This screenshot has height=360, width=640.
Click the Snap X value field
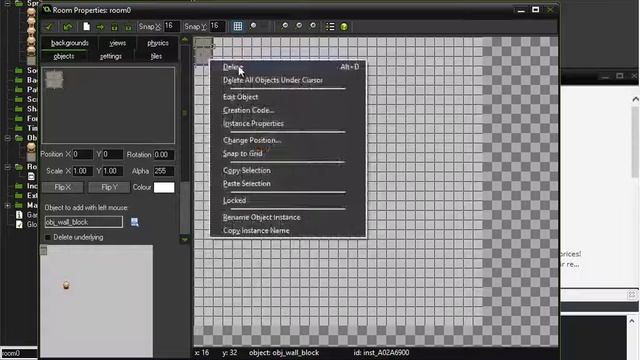click(x=171, y=27)
